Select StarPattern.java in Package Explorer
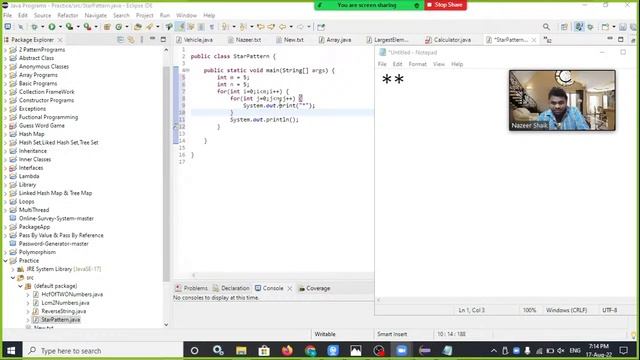This screenshot has width=640, height=360. [60, 320]
